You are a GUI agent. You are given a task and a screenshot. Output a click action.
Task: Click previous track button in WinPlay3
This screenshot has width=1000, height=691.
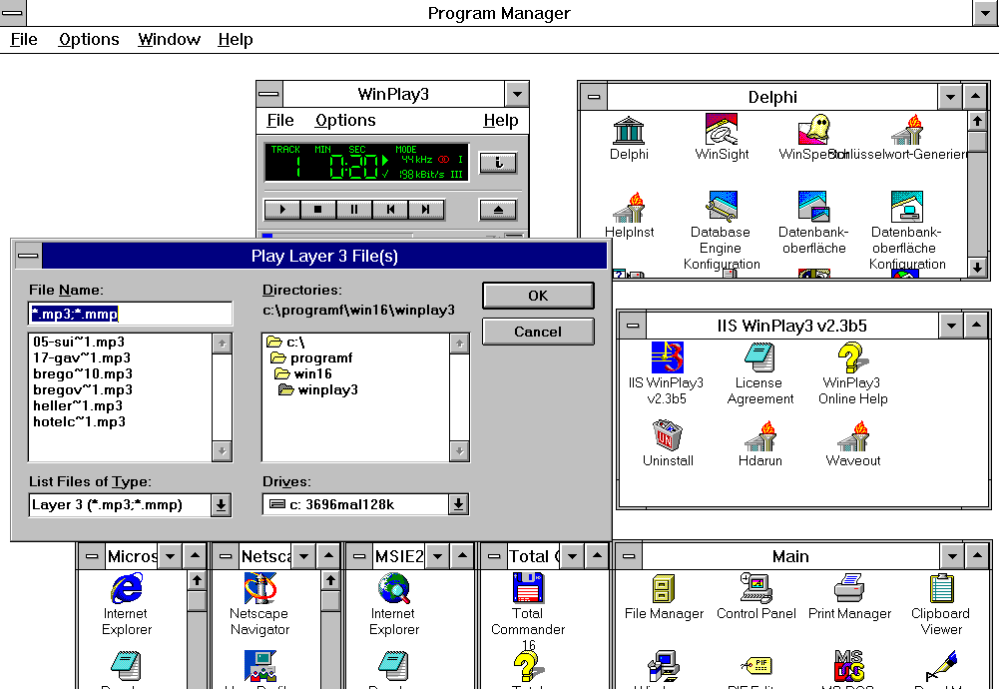[390, 209]
